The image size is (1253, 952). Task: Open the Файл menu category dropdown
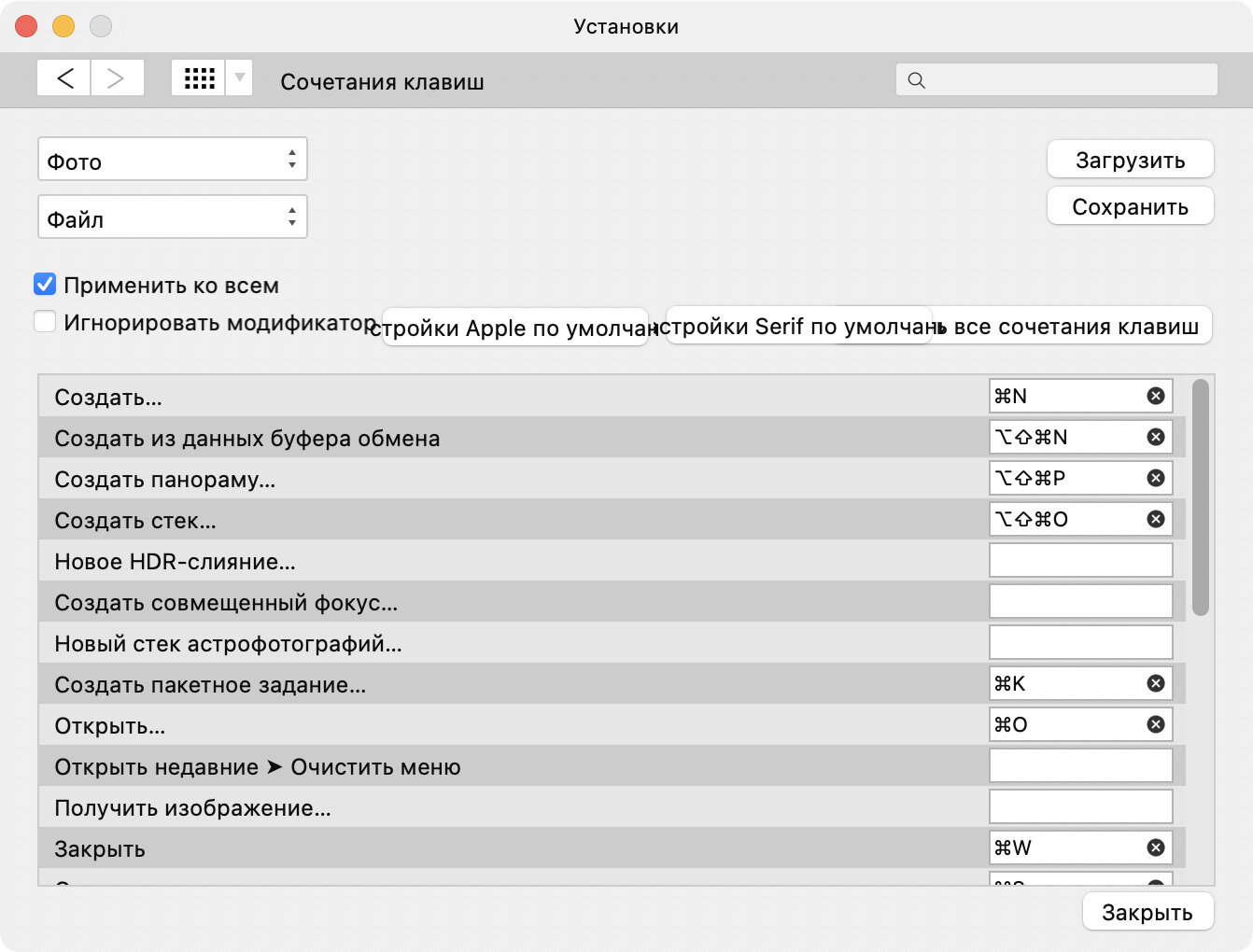[x=173, y=217]
